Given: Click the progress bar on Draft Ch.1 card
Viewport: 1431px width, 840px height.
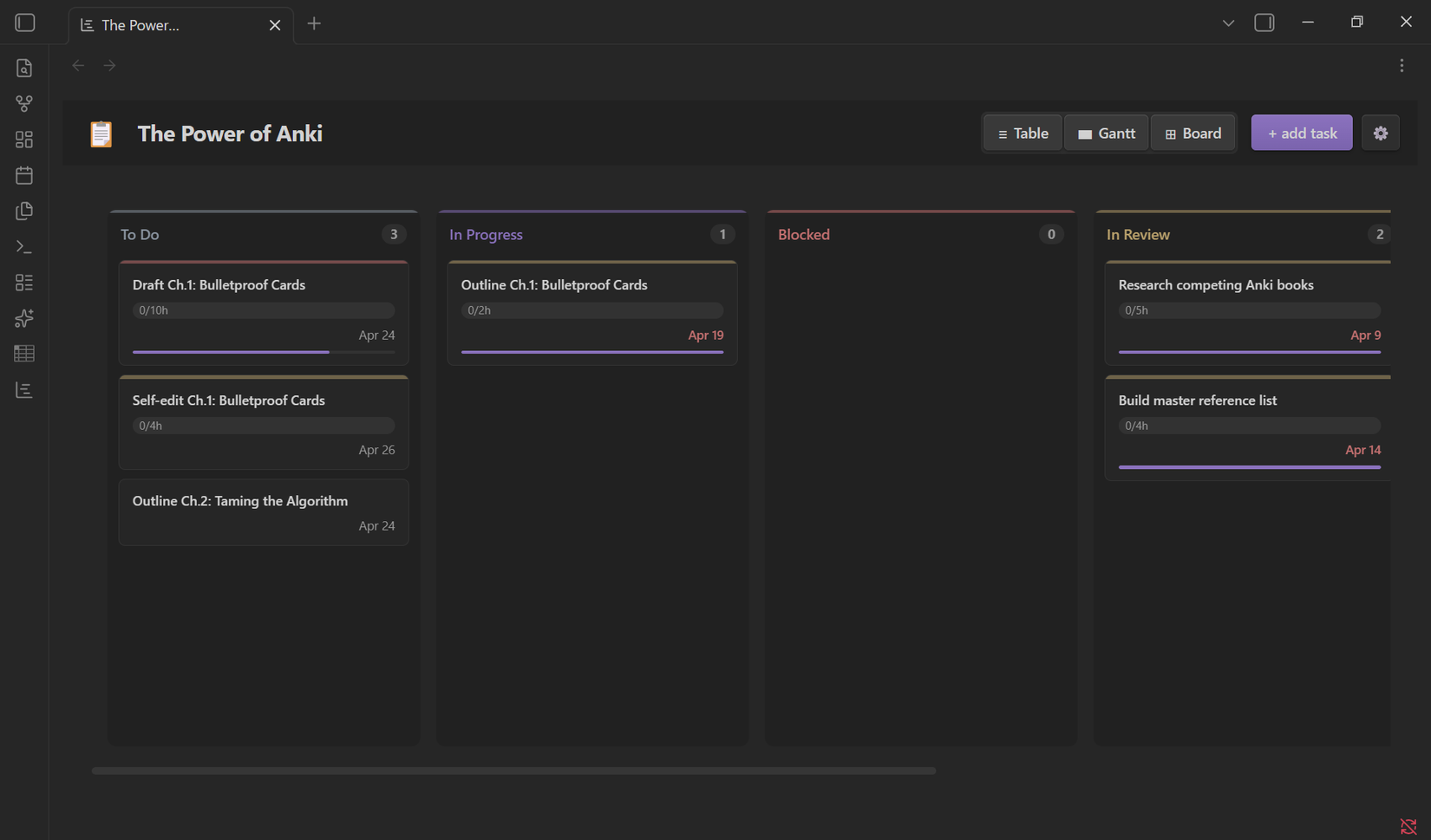Looking at the screenshot, I should click(264, 352).
